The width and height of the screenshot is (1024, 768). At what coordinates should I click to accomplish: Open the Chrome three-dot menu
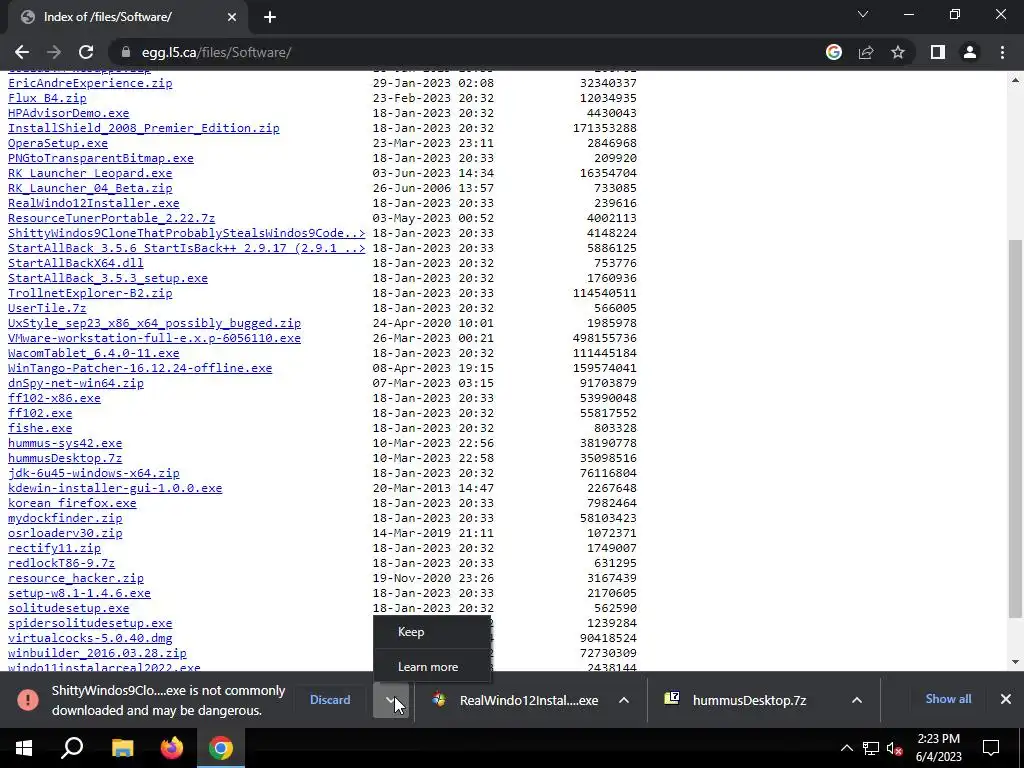1002,52
